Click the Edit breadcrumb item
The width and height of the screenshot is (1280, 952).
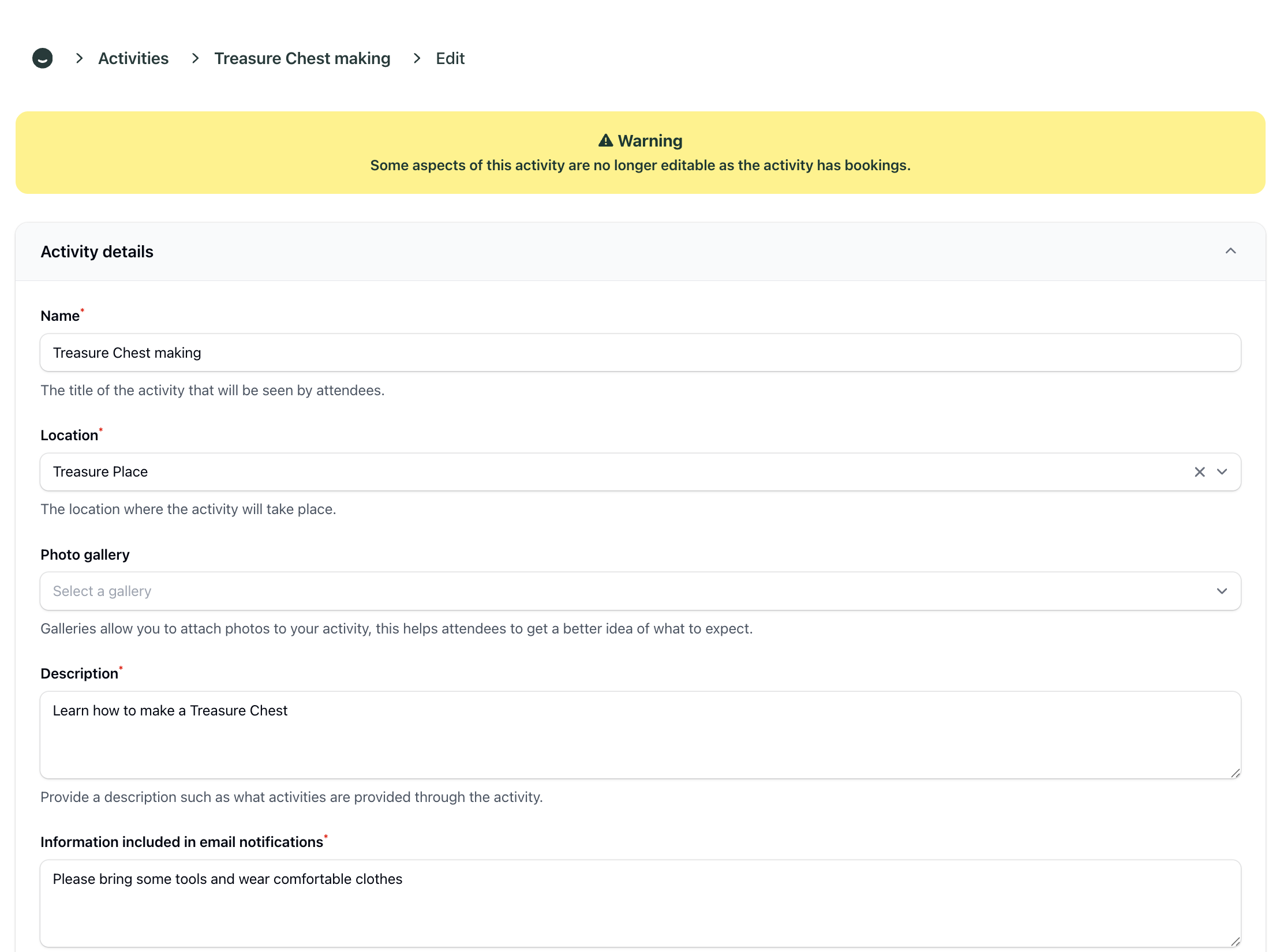pyautogui.click(x=450, y=58)
